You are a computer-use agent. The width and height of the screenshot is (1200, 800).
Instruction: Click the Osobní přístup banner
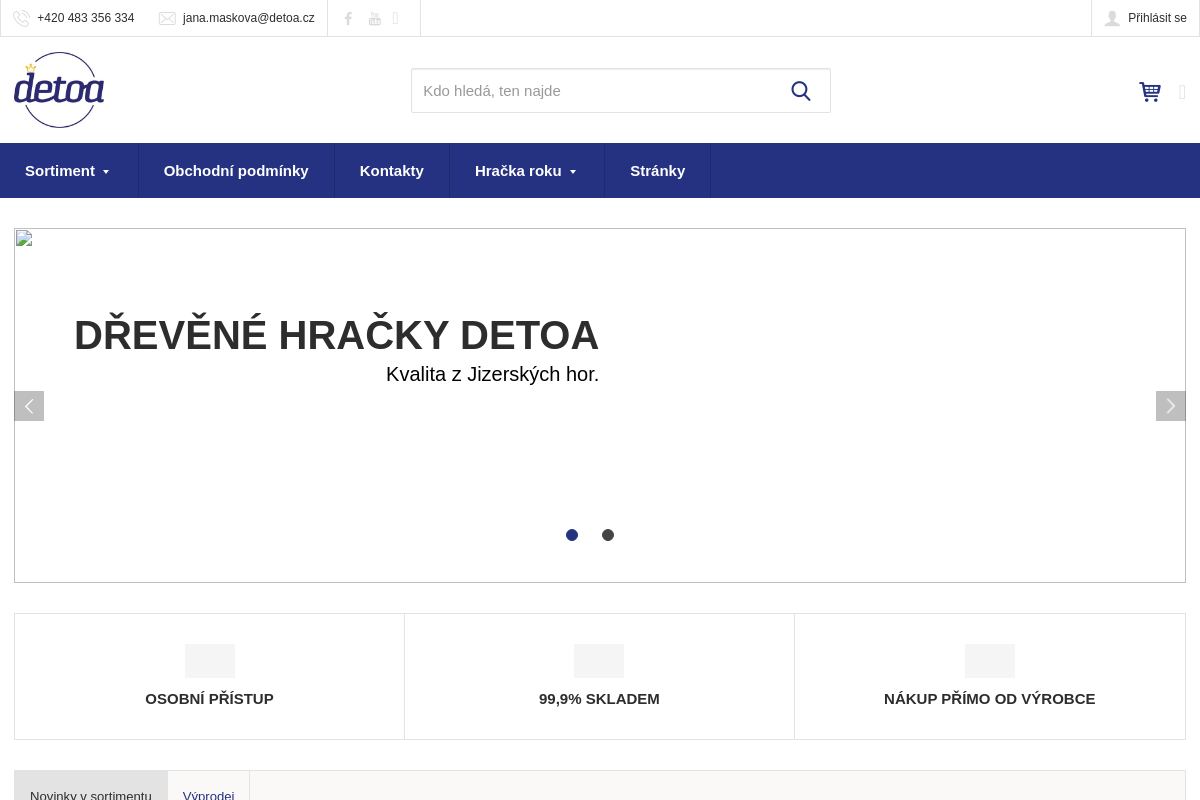tap(209, 677)
